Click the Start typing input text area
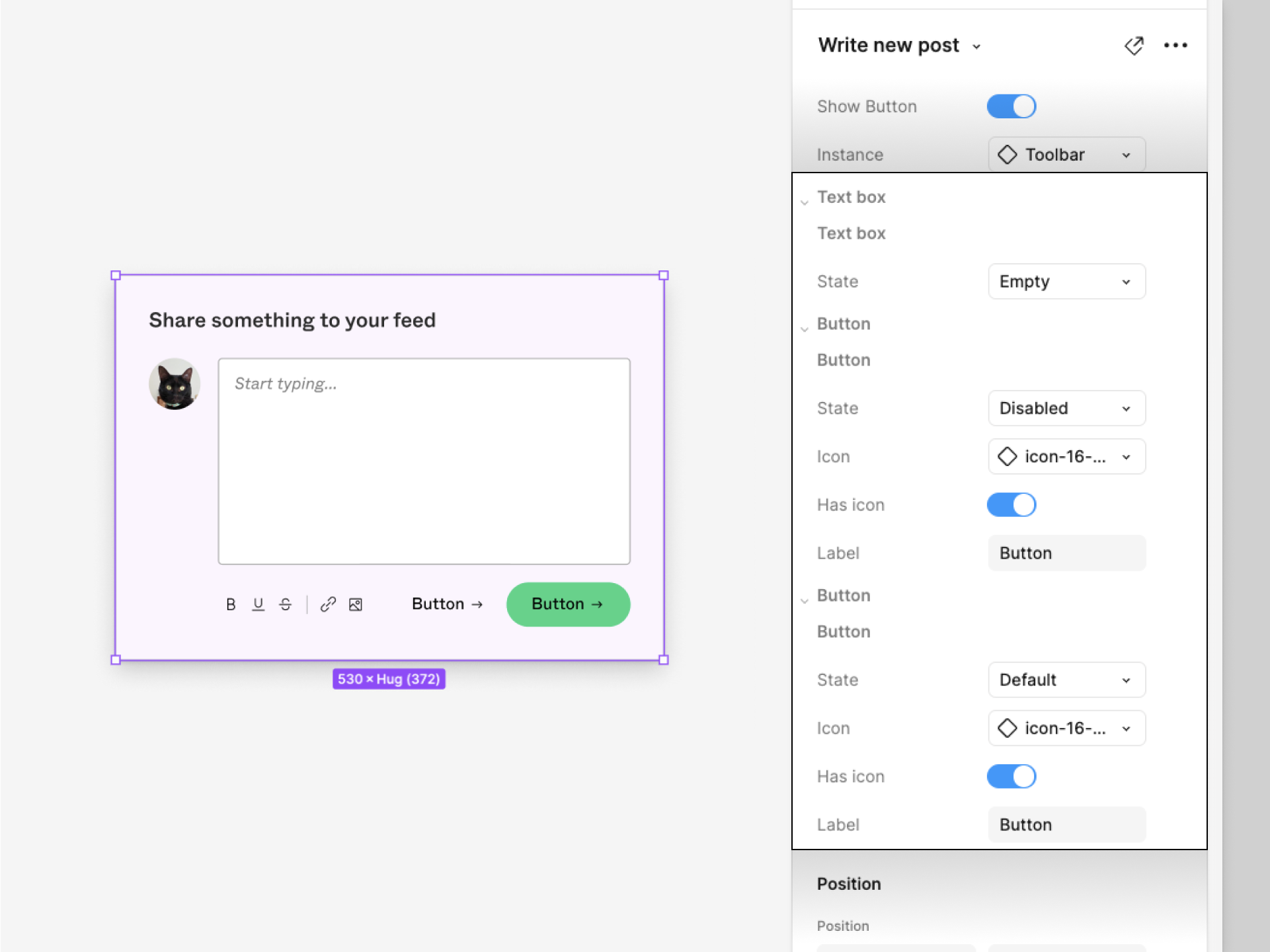1270x952 pixels. click(x=423, y=459)
